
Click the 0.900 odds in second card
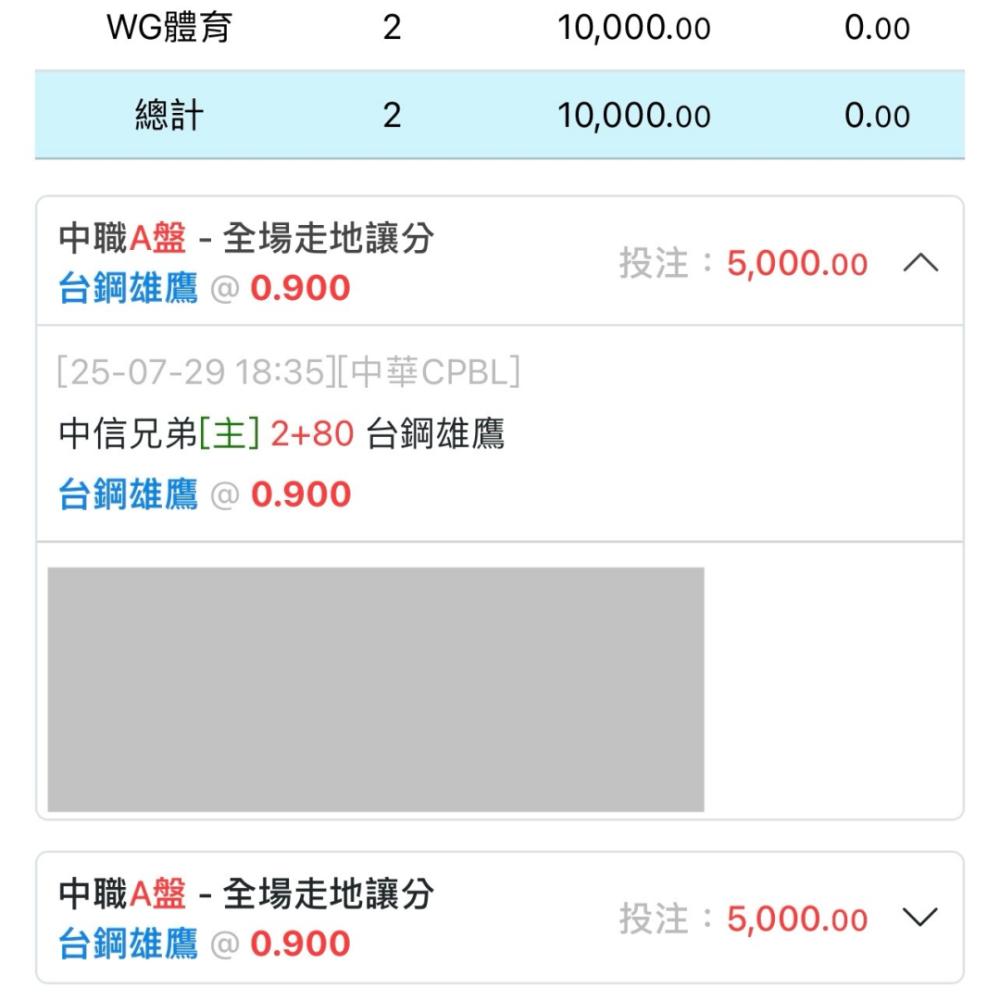tap(300, 943)
